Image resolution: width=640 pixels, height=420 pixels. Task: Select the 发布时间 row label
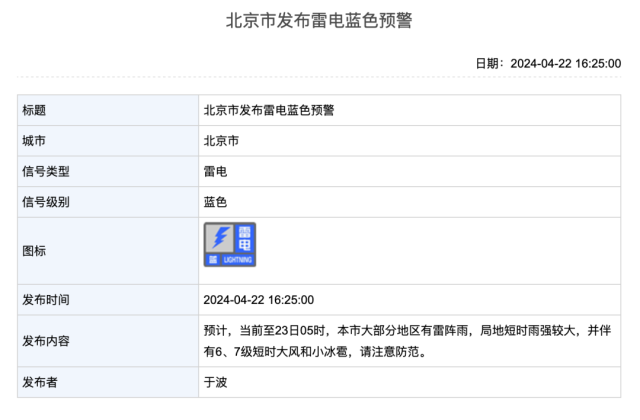pos(46,300)
